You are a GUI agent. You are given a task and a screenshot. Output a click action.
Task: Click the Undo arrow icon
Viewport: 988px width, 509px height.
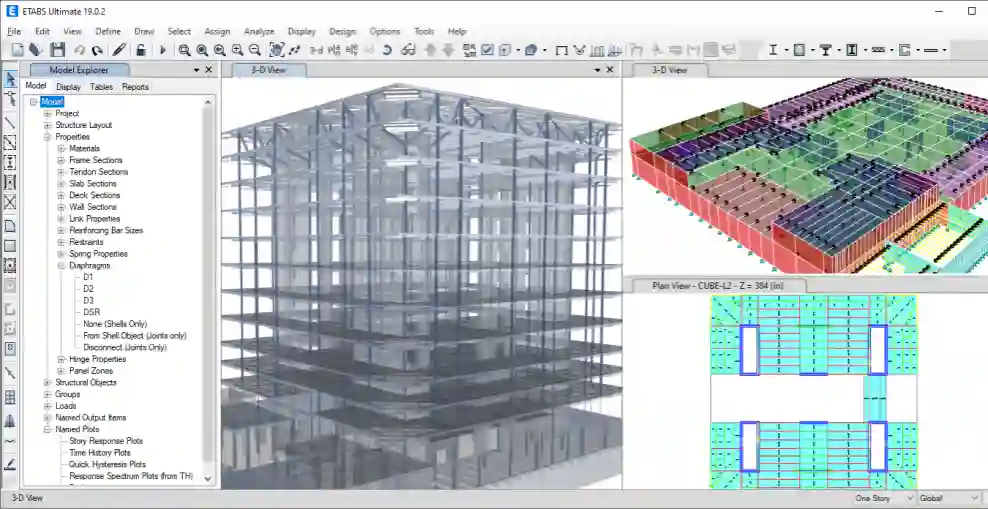pyautogui.click(x=79, y=50)
